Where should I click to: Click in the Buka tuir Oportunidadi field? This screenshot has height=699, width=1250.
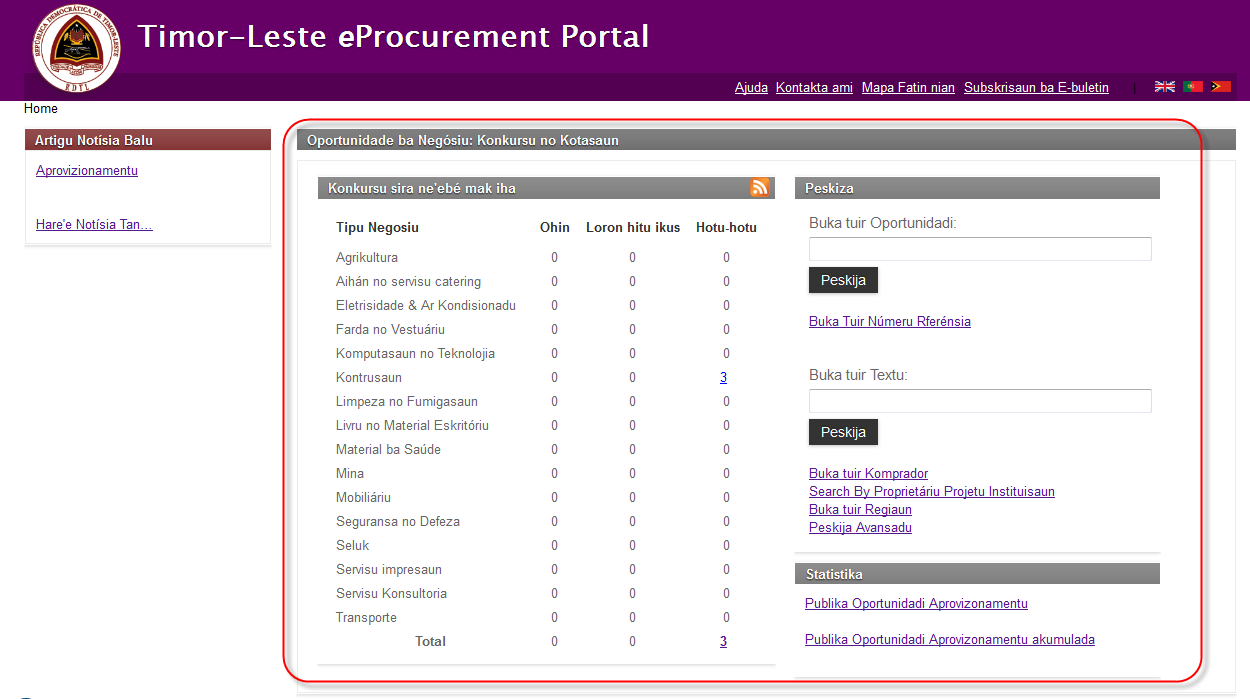click(x=980, y=249)
